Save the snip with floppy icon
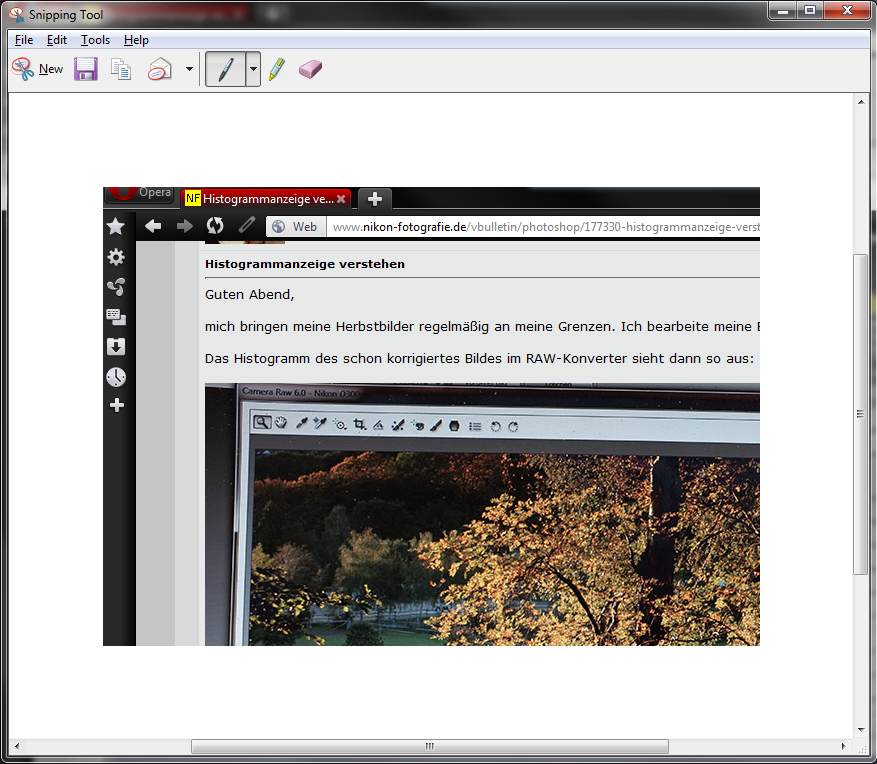Viewport: 877px width, 764px height. tap(86, 69)
